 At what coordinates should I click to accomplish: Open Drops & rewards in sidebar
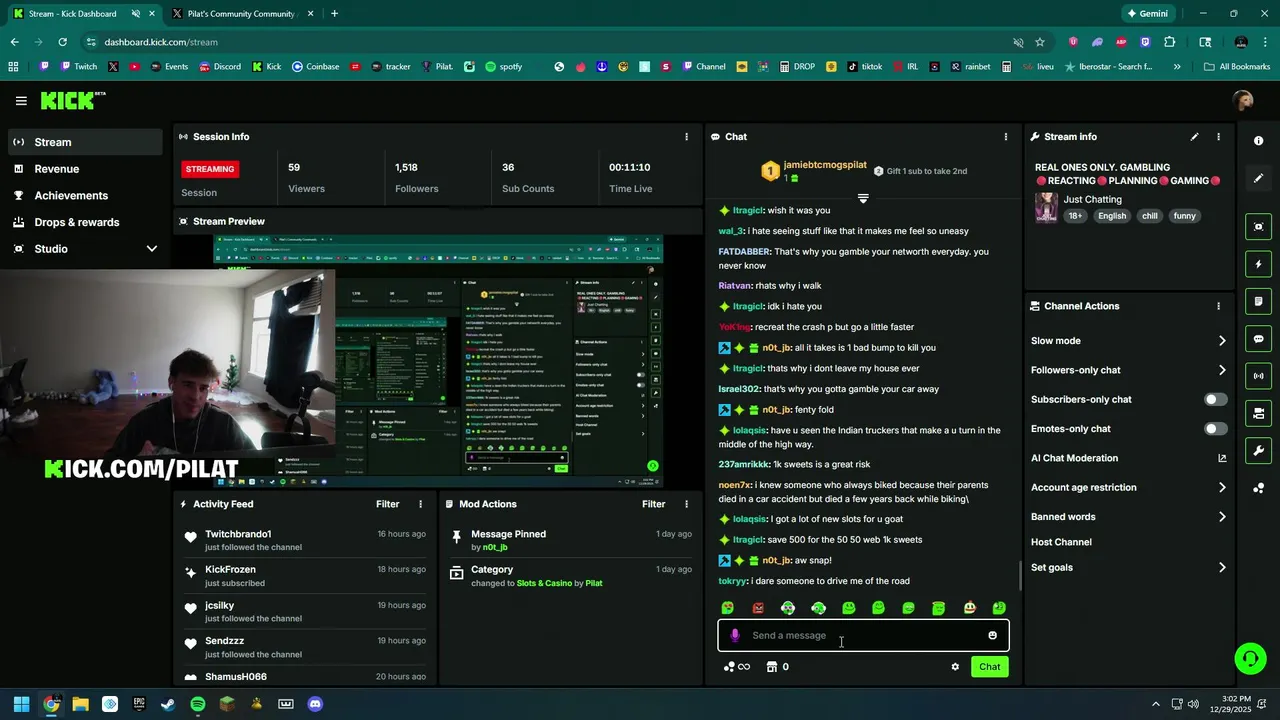(x=85, y=222)
